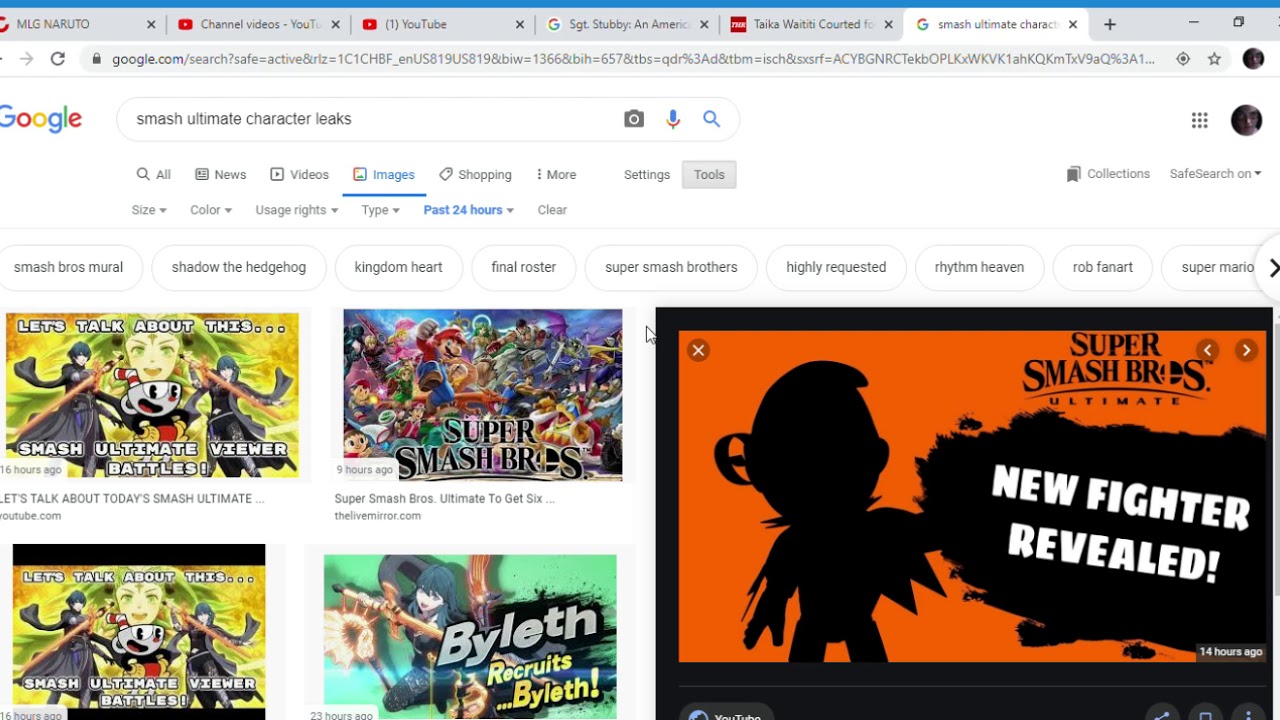Select the super smash brothers chip
This screenshot has height=720, width=1280.
671,267
